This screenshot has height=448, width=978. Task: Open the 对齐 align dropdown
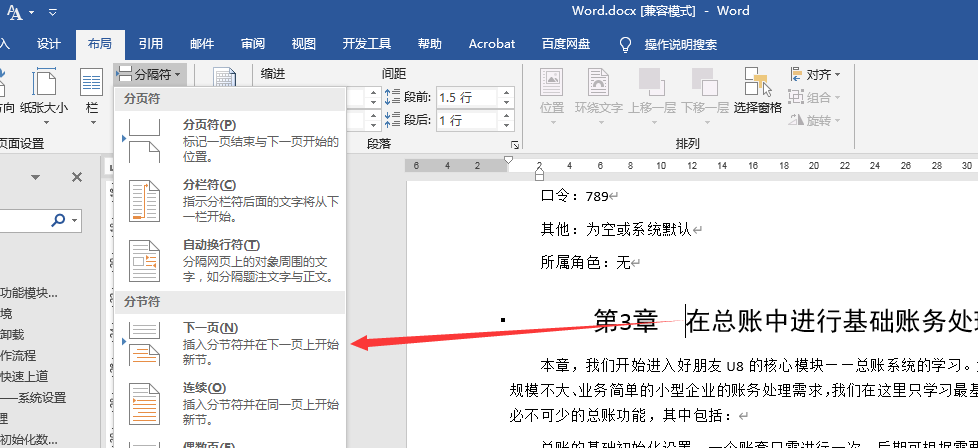pos(815,75)
